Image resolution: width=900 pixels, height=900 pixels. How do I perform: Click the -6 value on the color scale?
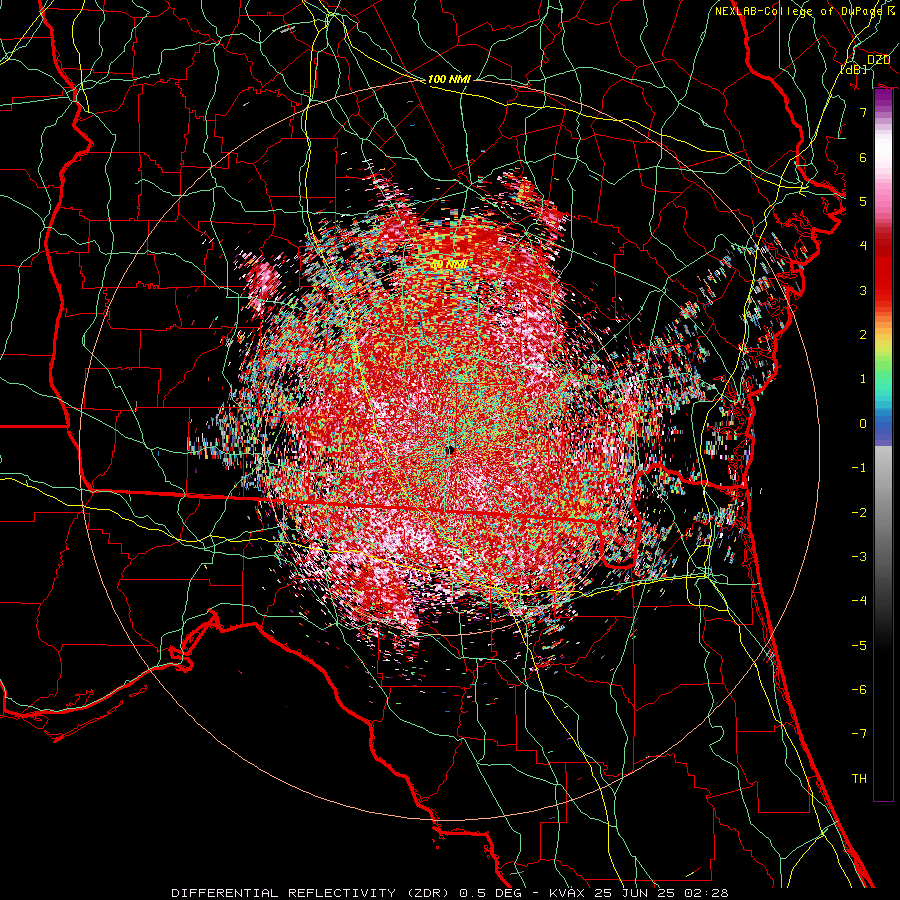(x=859, y=690)
